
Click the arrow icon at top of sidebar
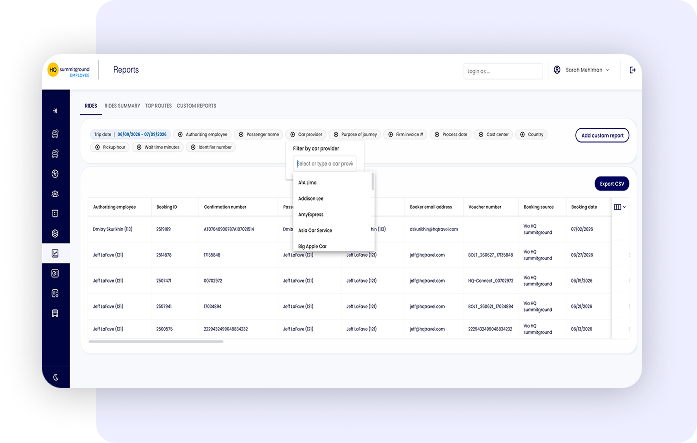(55, 111)
